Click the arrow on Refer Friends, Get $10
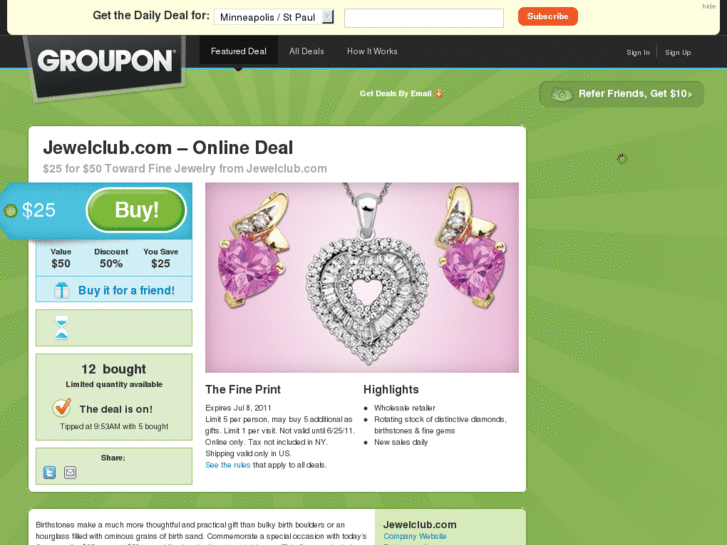The height and width of the screenshot is (545, 727). tap(690, 95)
